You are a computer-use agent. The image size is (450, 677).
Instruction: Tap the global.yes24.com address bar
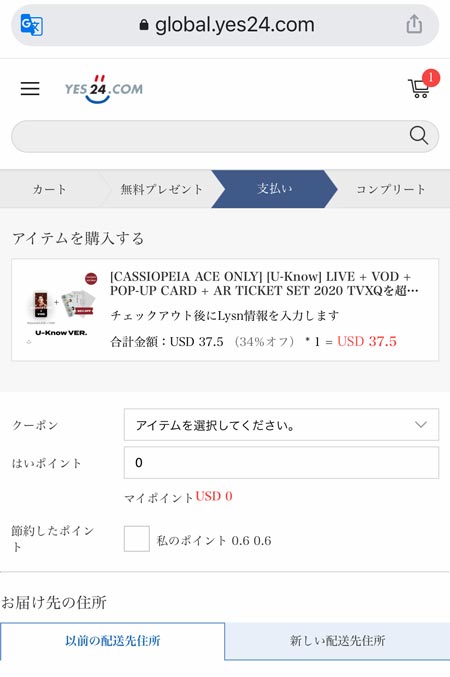pos(225,25)
